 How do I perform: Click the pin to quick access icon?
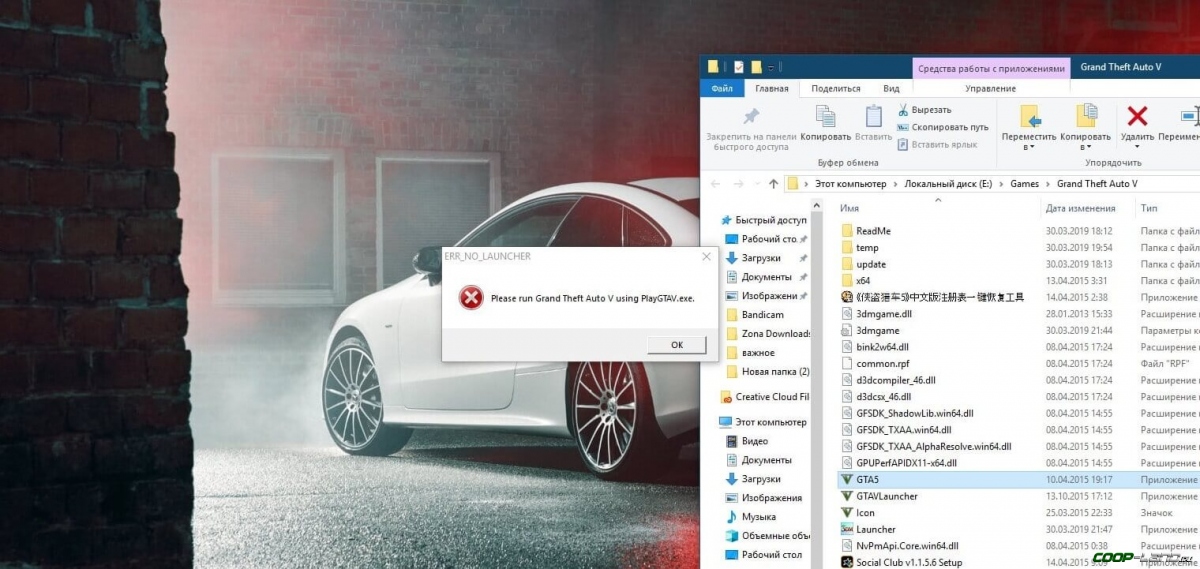751,117
